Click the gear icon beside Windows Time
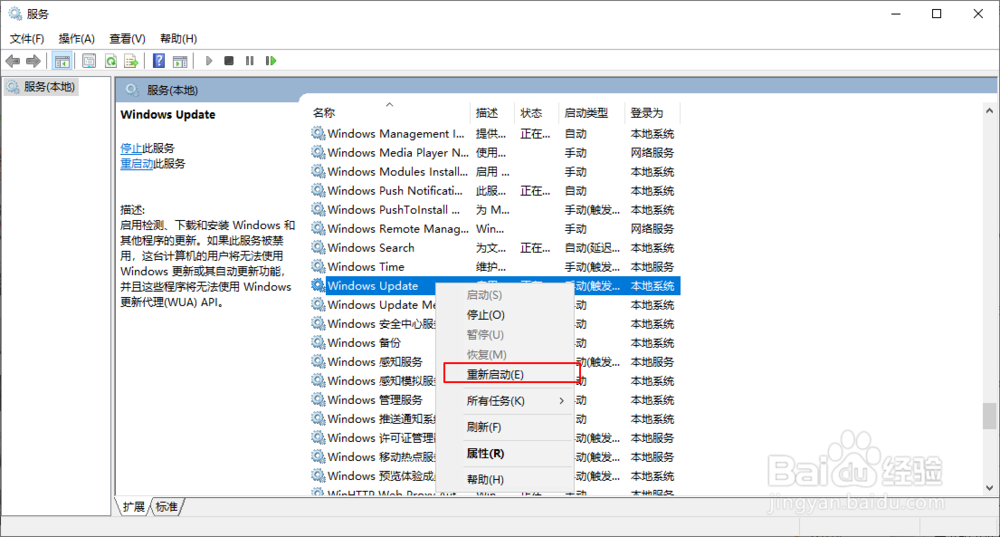1000x537 pixels. coord(318,267)
